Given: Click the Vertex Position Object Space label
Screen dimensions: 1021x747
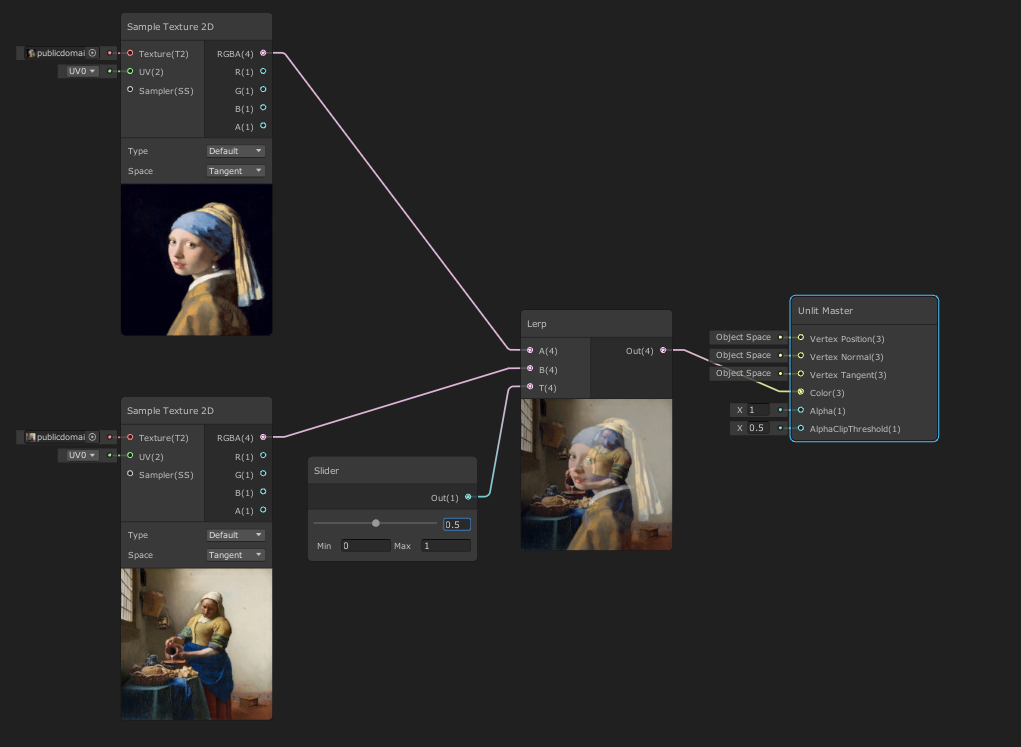Looking at the screenshot, I should tap(743, 337).
